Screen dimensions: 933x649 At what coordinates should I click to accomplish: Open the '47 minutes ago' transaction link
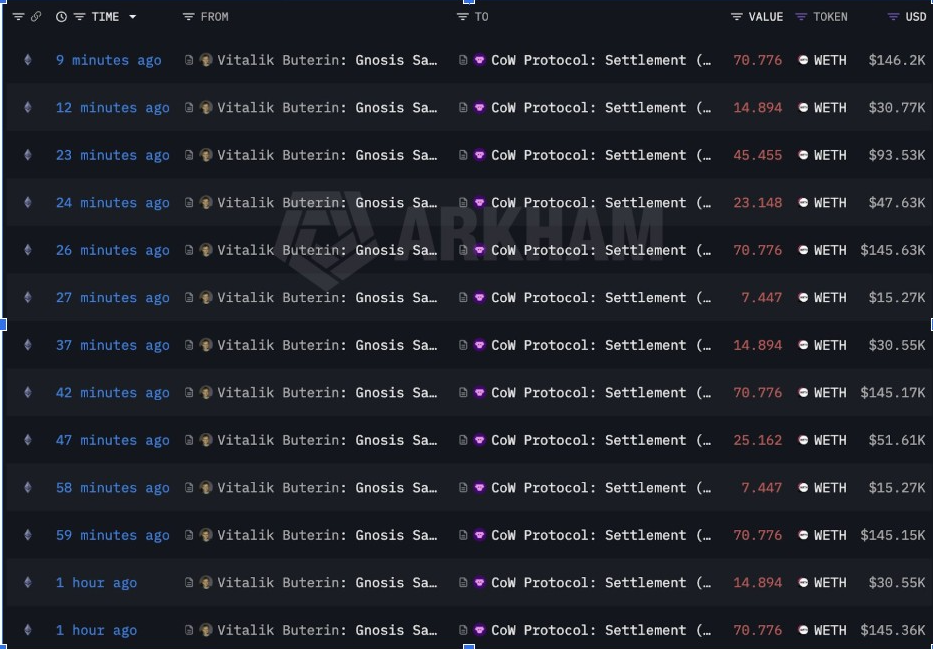pyautogui.click(x=112, y=440)
